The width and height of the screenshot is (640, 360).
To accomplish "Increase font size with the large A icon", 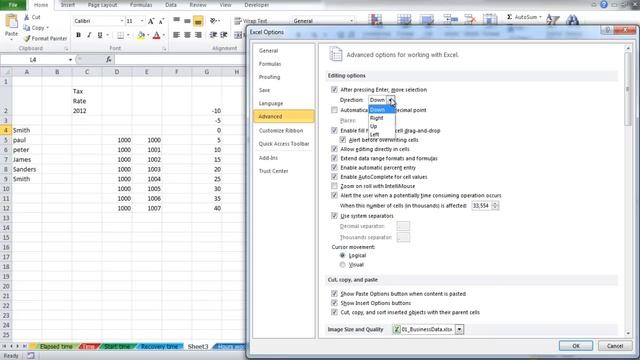I will 151,21.
